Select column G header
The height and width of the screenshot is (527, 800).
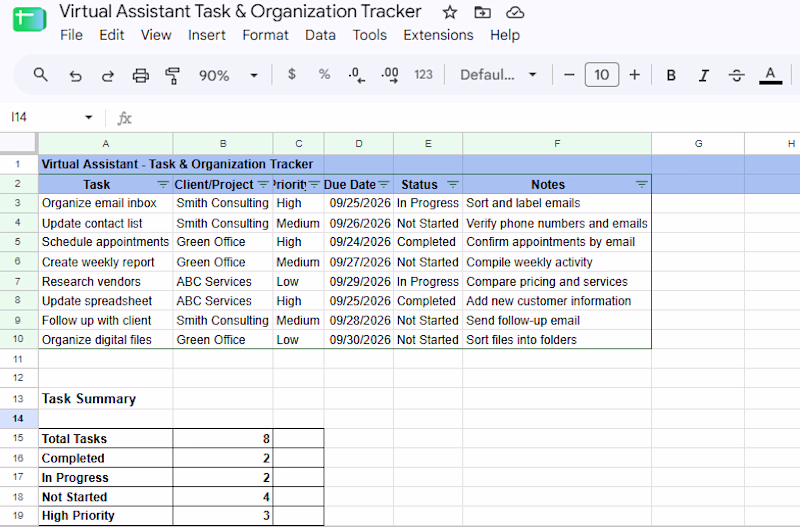pyautogui.click(x=698, y=143)
